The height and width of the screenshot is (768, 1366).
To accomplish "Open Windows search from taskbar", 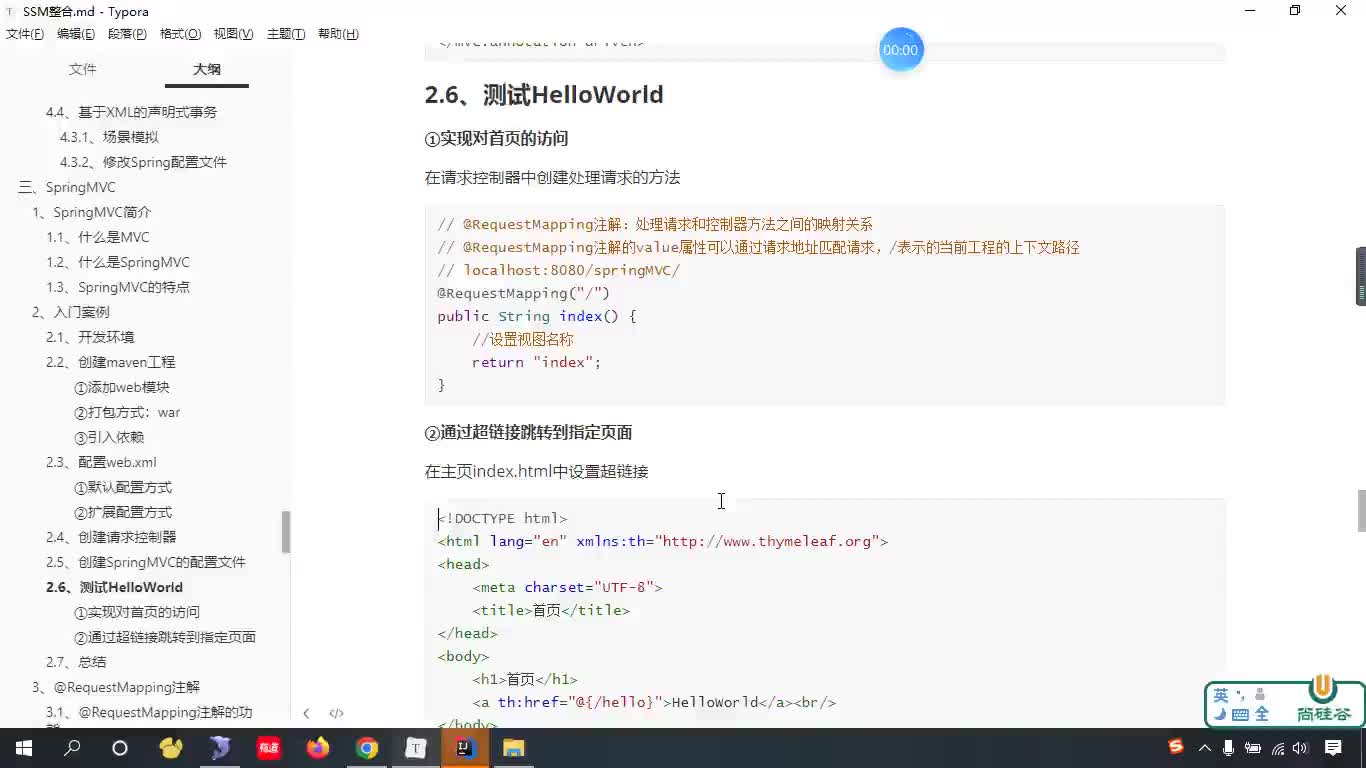I will pos(72,748).
